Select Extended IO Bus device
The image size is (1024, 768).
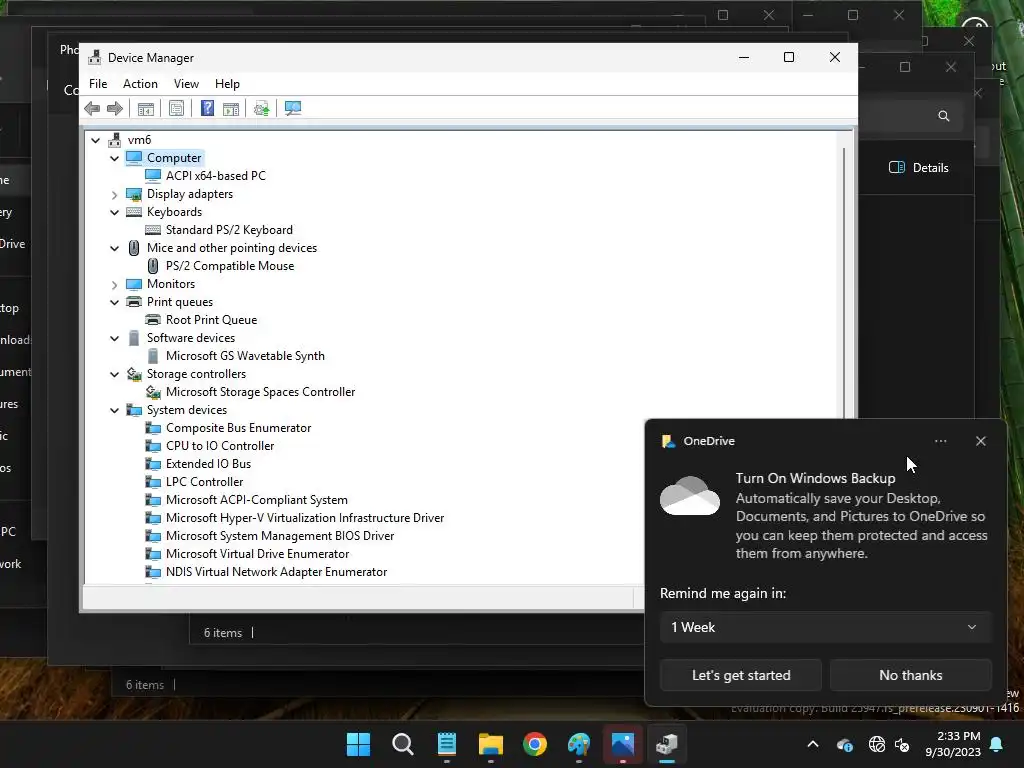tap(208, 464)
